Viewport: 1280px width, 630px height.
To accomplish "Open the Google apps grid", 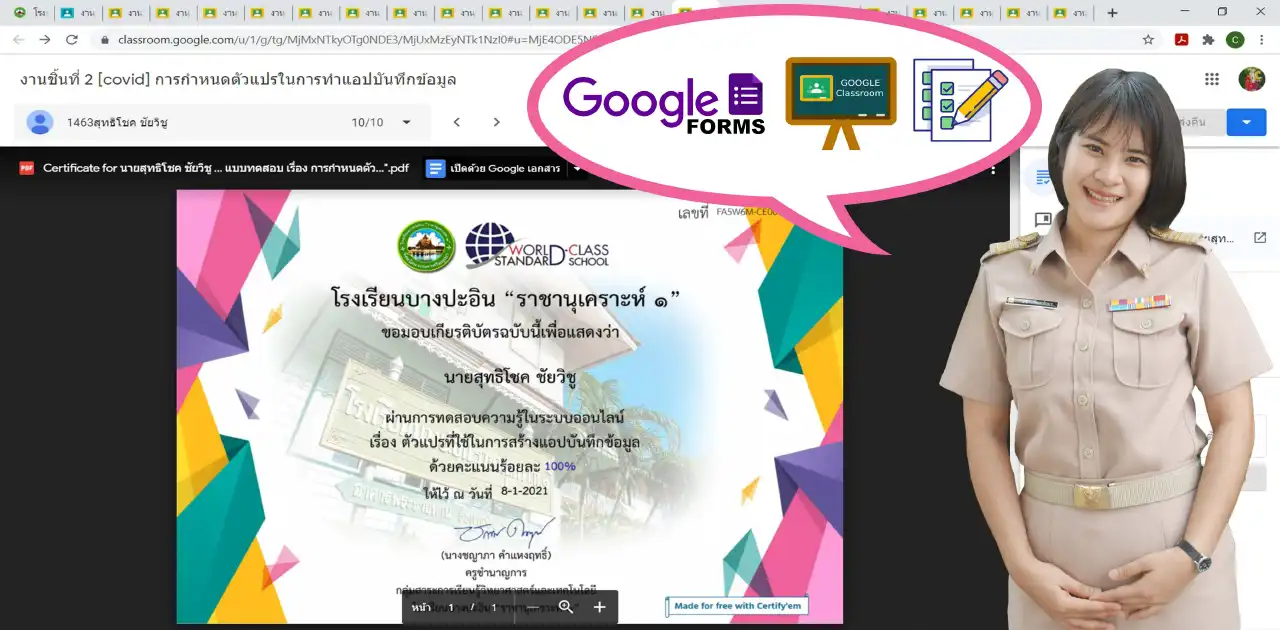I will pos(1212,79).
